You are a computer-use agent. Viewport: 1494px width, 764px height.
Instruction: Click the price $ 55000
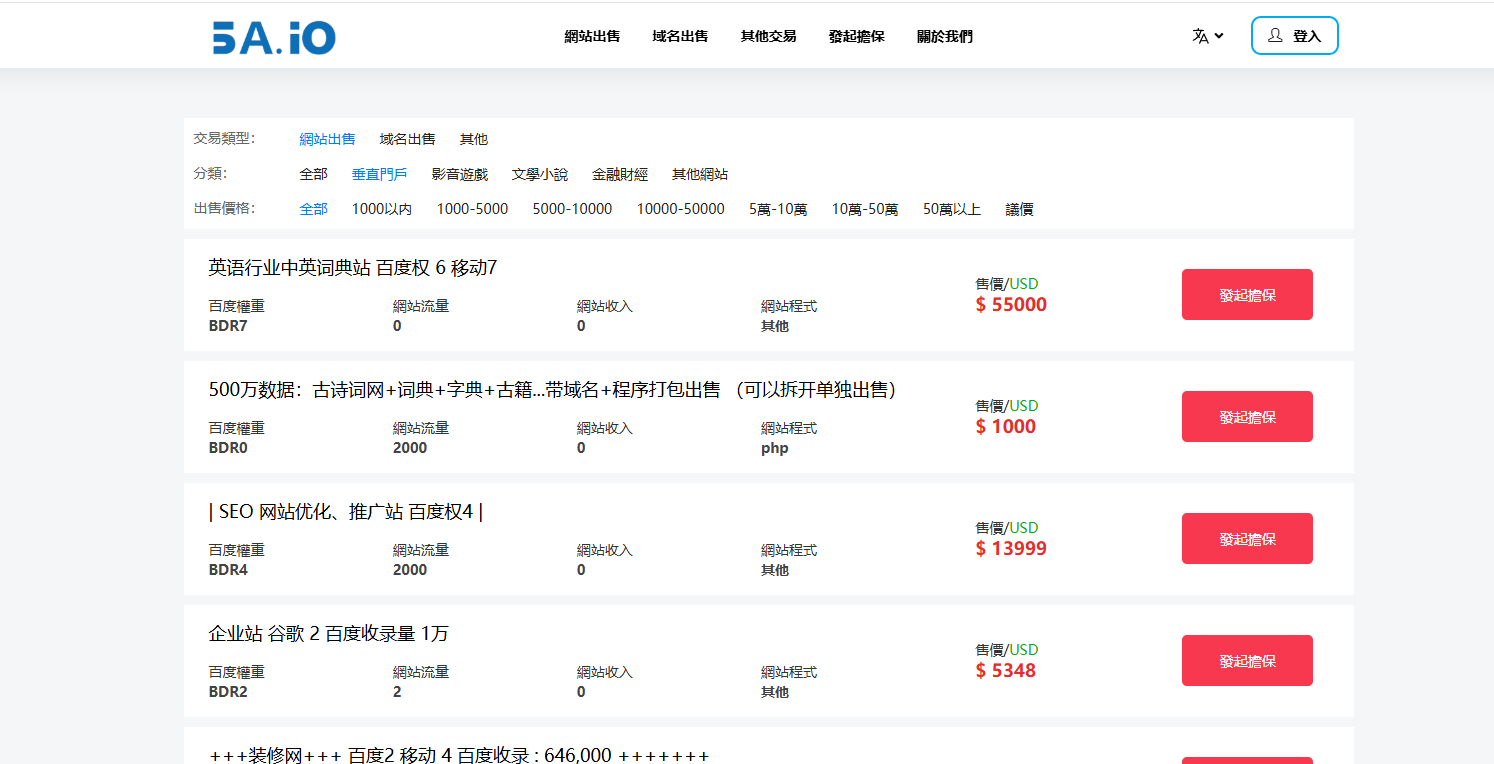point(1011,305)
